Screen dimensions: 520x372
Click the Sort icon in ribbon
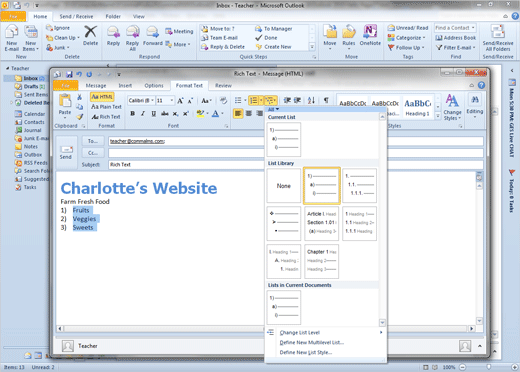click(x=311, y=100)
